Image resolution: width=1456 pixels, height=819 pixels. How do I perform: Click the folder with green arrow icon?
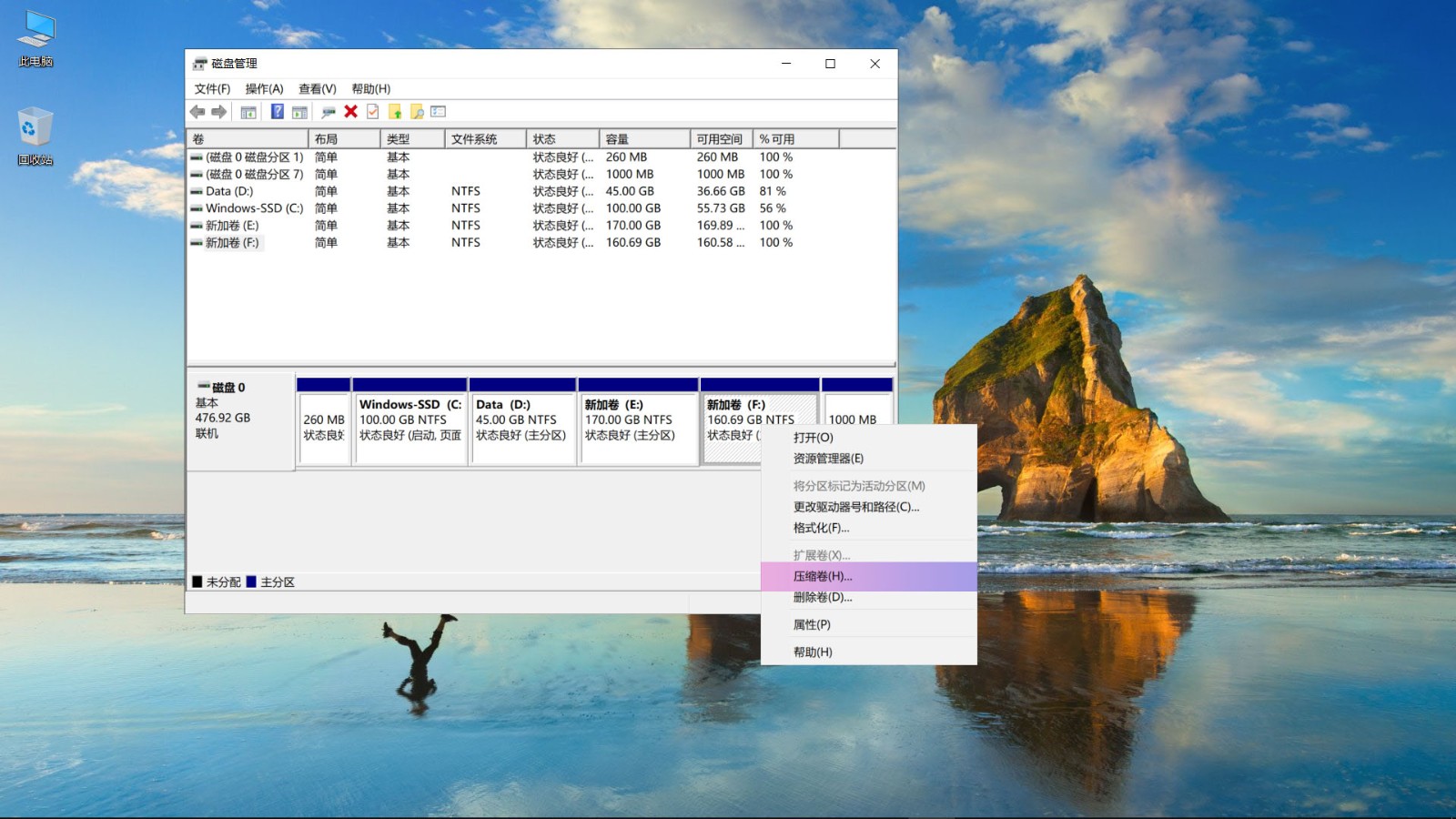[395, 112]
